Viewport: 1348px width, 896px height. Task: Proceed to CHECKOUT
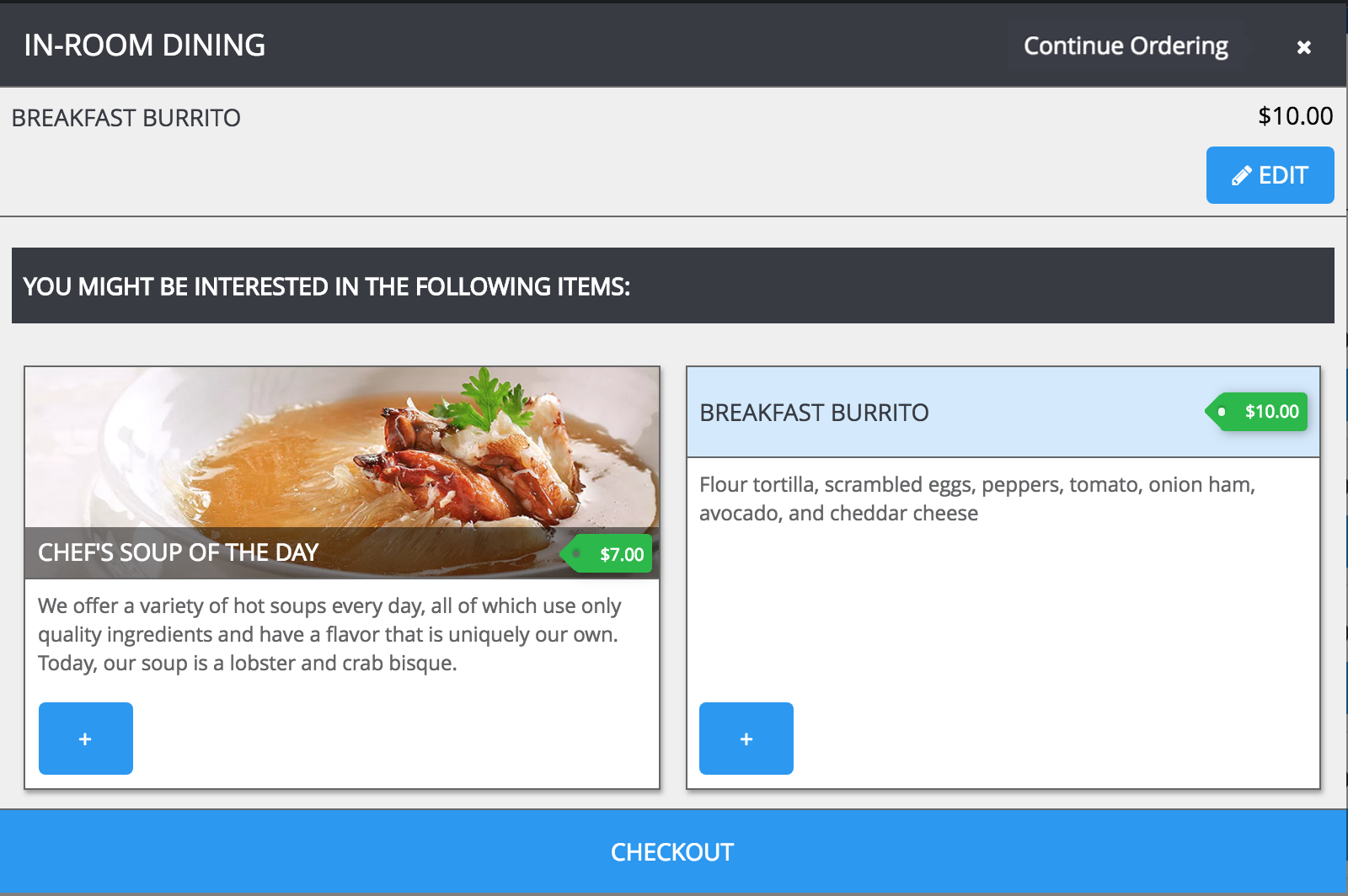[672, 852]
